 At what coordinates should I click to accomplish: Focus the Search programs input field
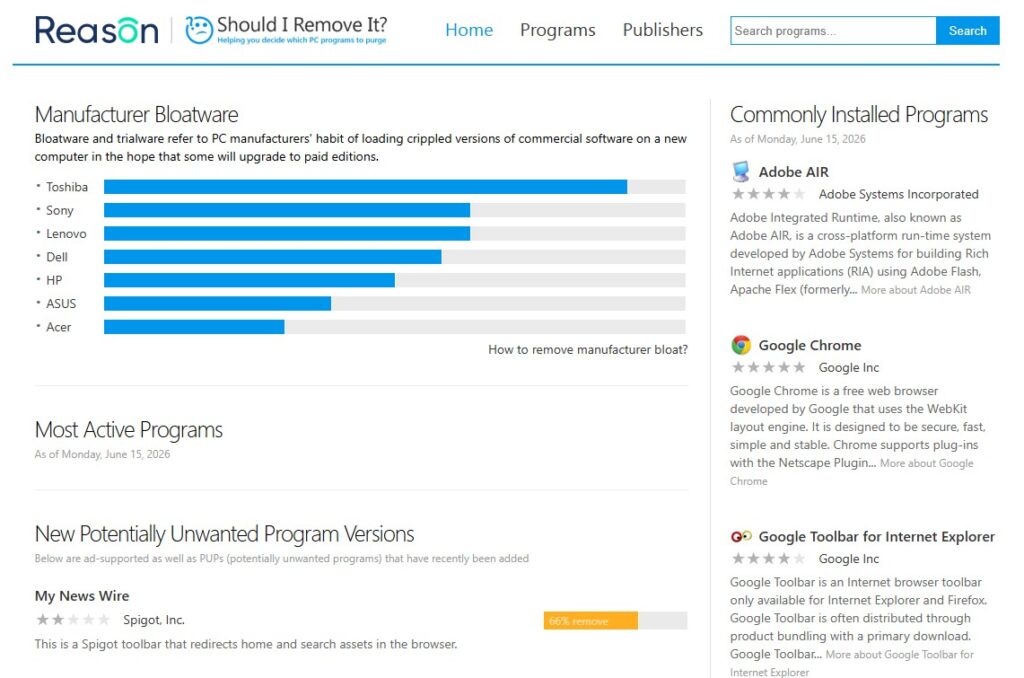(x=833, y=31)
